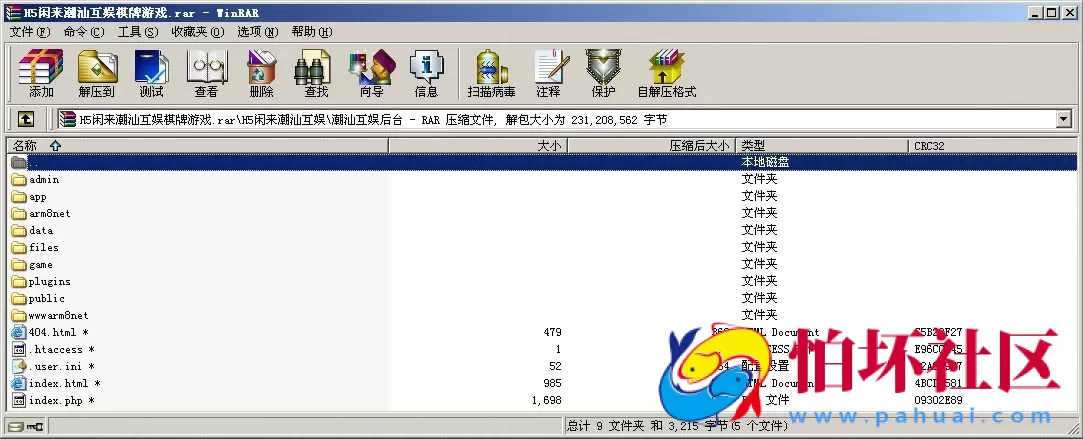Click the 保护 (Protect) shield icon
This screenshot has height=439, width=1083.
(x=603, y=72)
